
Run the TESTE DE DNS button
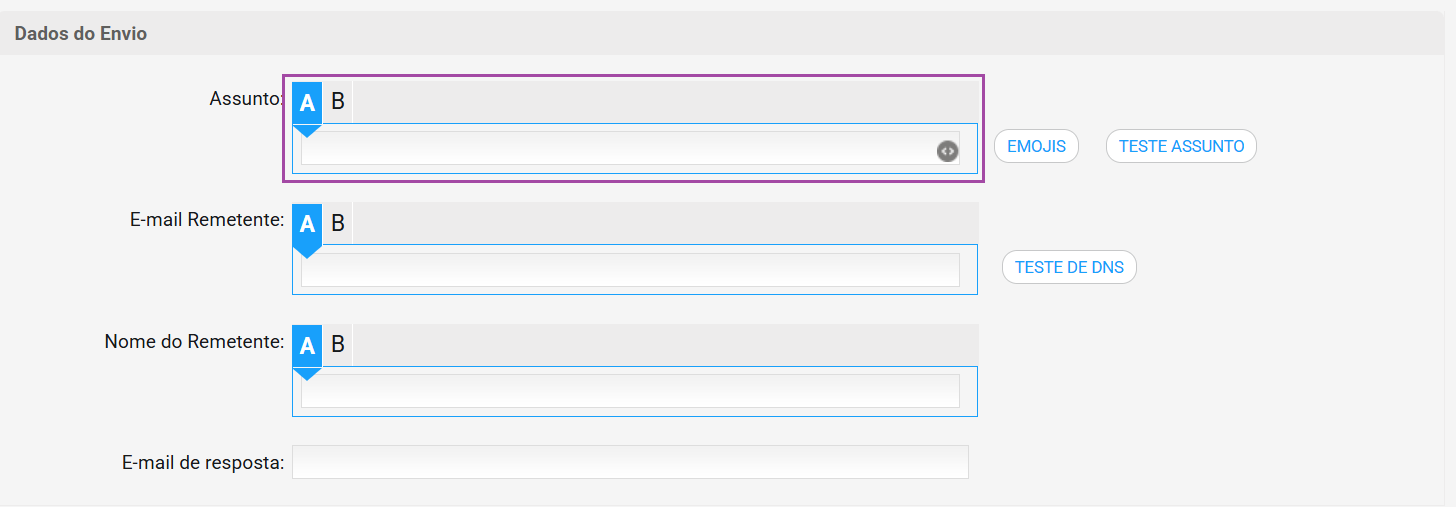(1069, 267)
